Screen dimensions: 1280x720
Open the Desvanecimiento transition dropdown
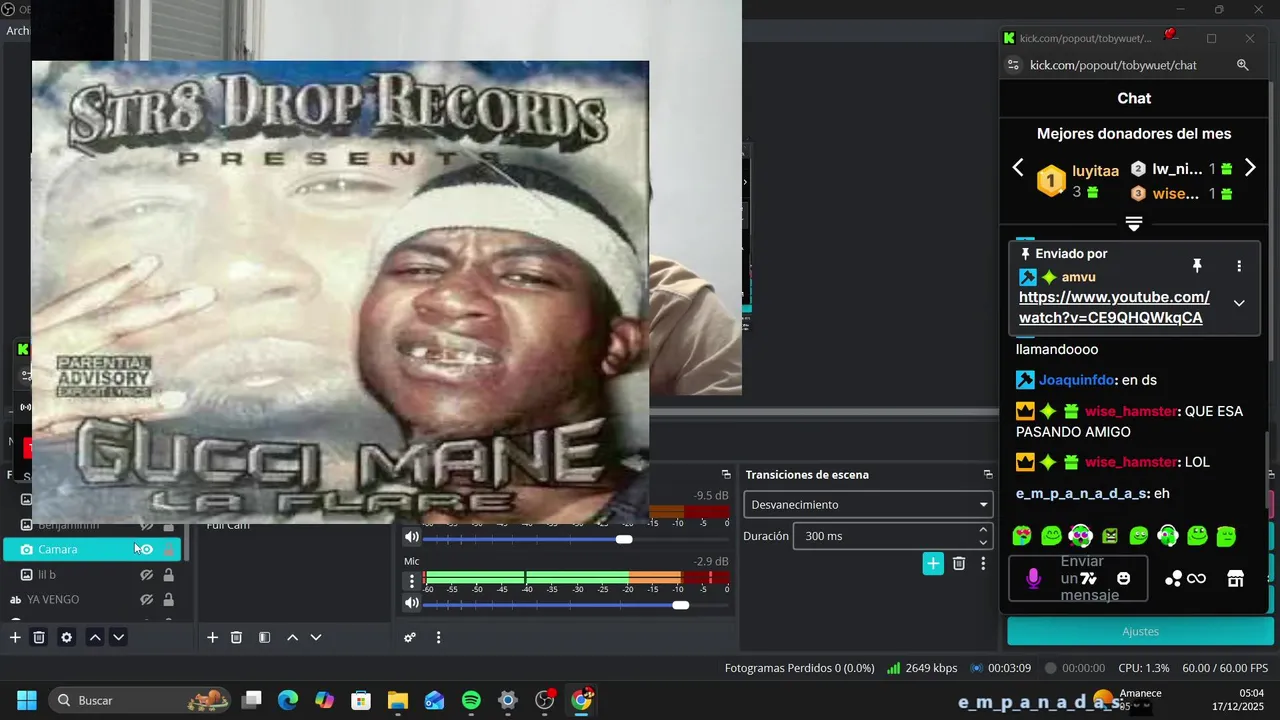(x=867, y=504)
